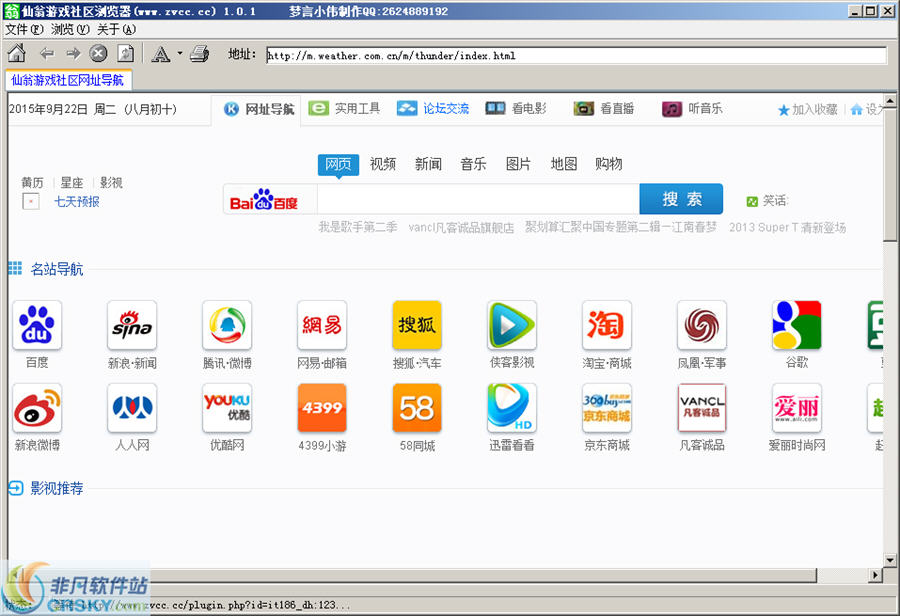Viewport: 900px width, 616px height.
Task: Open the 实用工具 tab
Action: [344, 109]
